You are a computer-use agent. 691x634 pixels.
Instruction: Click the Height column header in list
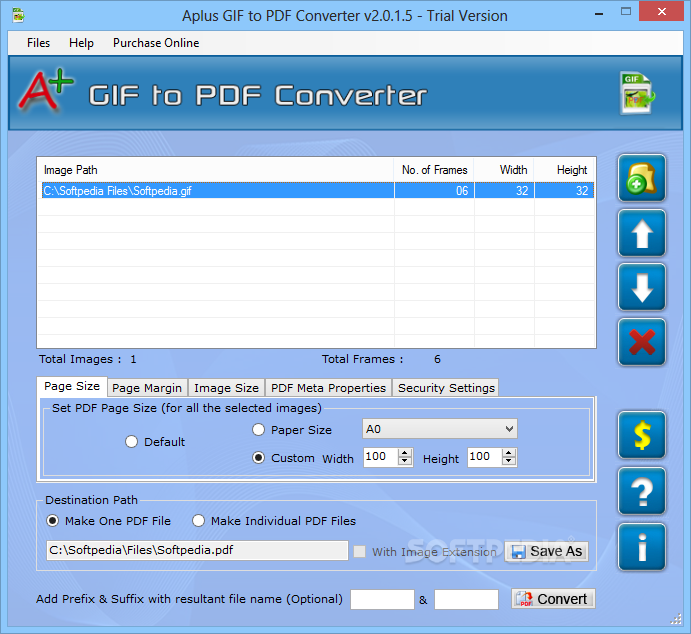(x=564, y=170)
